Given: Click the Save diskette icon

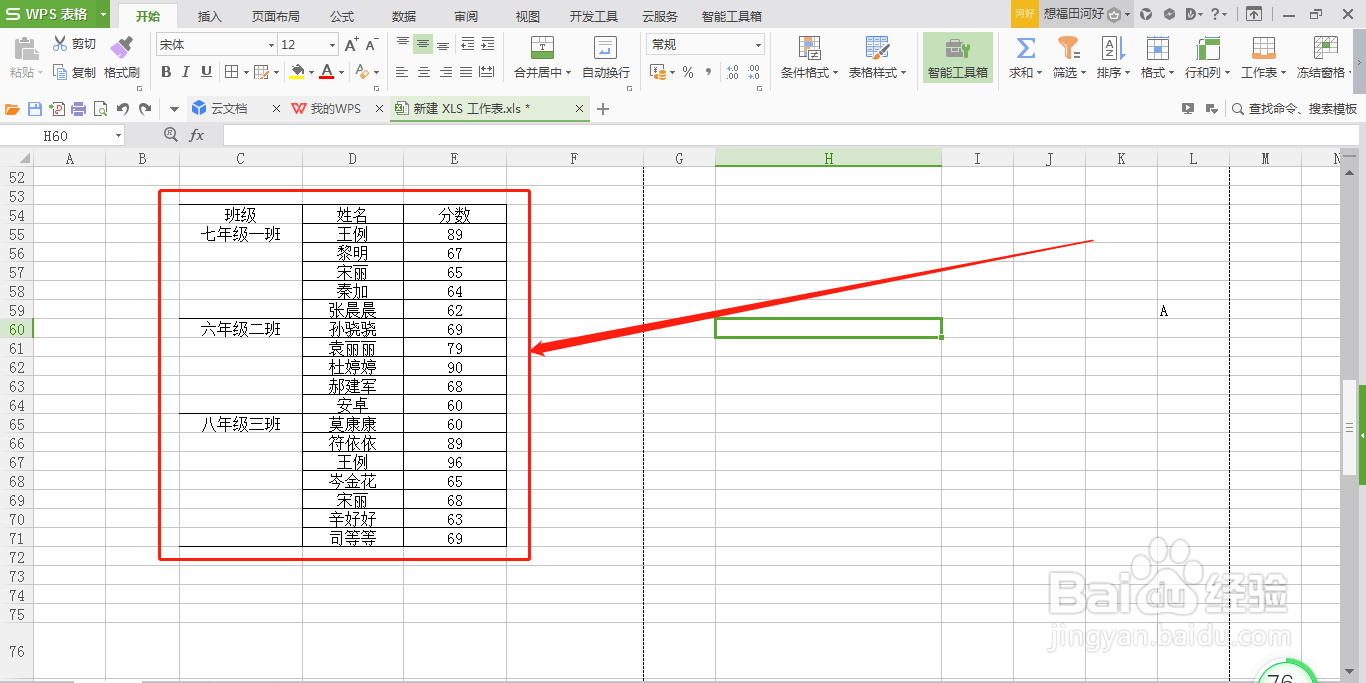Looking at the screenshot, I should [x=35, y=109].
